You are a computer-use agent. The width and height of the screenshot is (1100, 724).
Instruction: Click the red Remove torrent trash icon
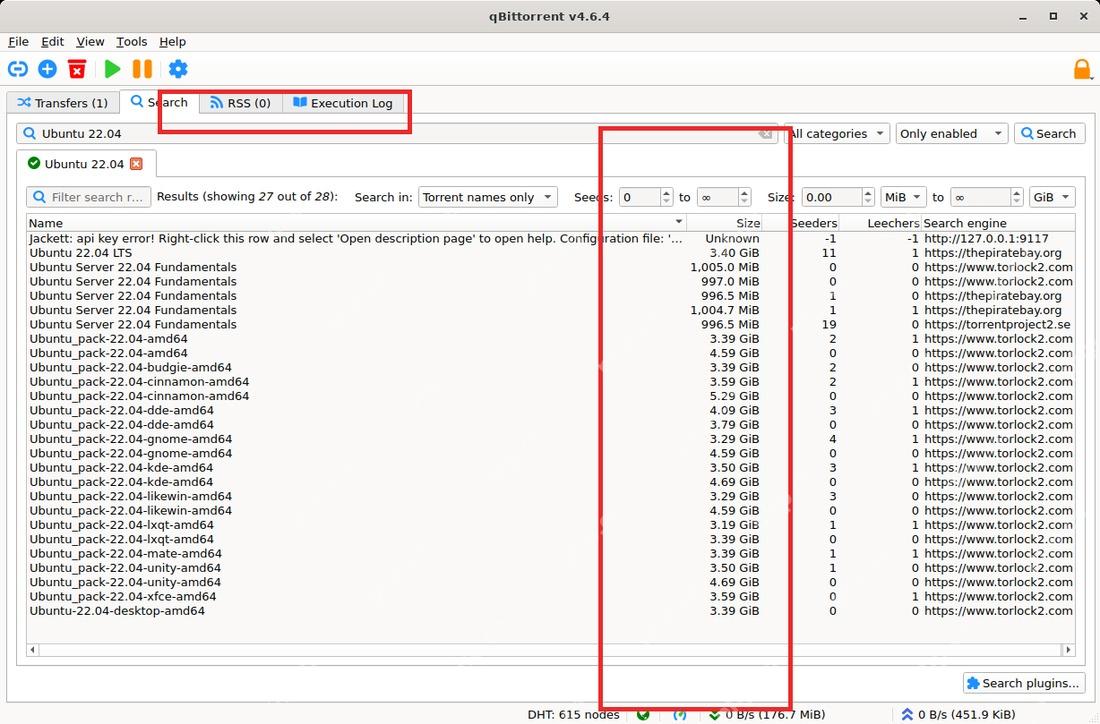pyautogui.click(x=77, y=69)
